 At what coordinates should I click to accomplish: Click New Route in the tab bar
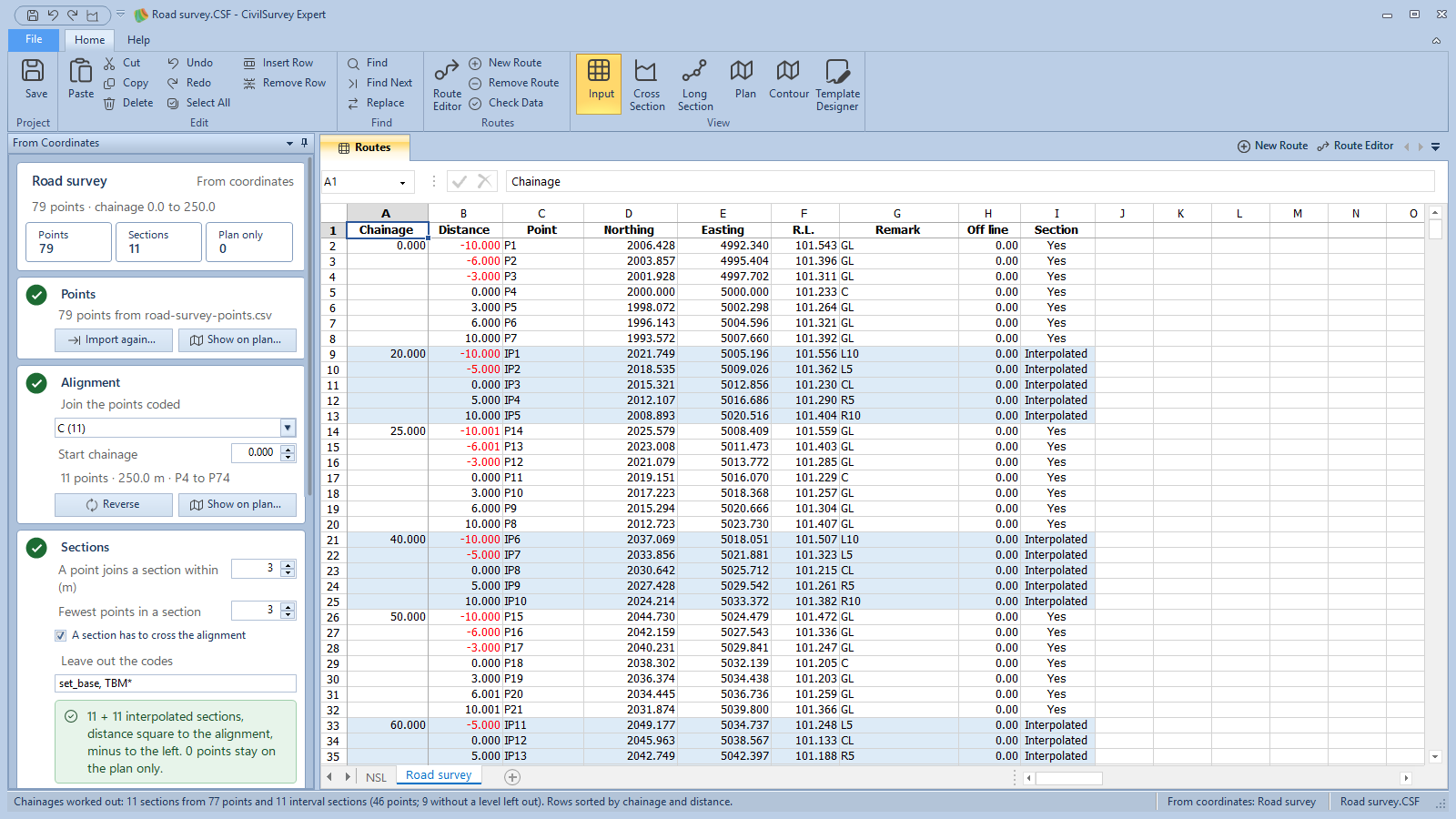click(1272, 146)
